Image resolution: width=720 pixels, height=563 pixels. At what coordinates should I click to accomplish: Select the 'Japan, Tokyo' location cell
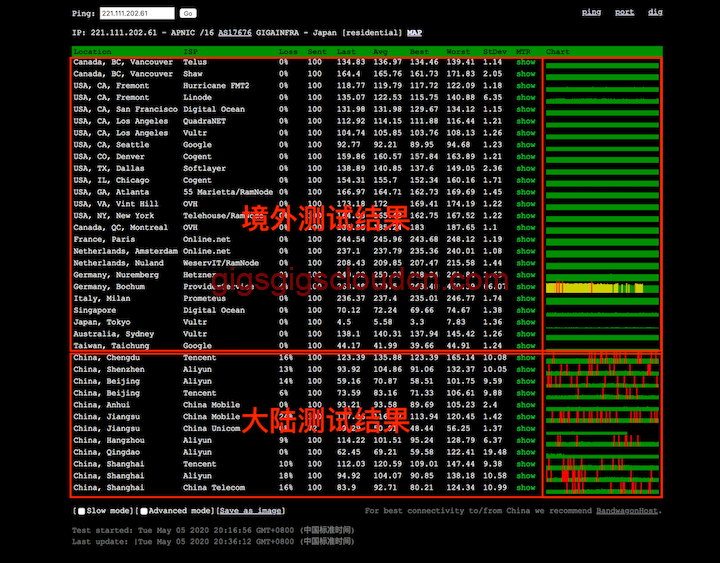click(101, 322)
